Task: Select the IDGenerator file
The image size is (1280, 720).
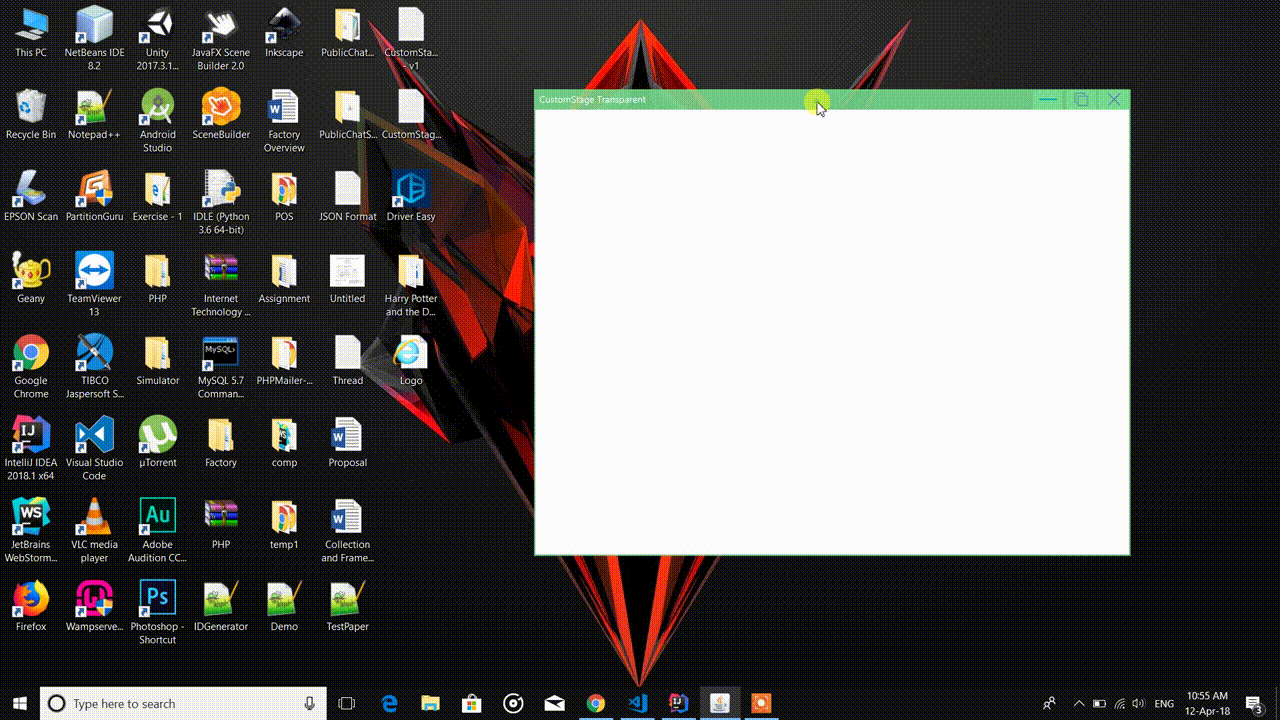Action: click(221, 606)
